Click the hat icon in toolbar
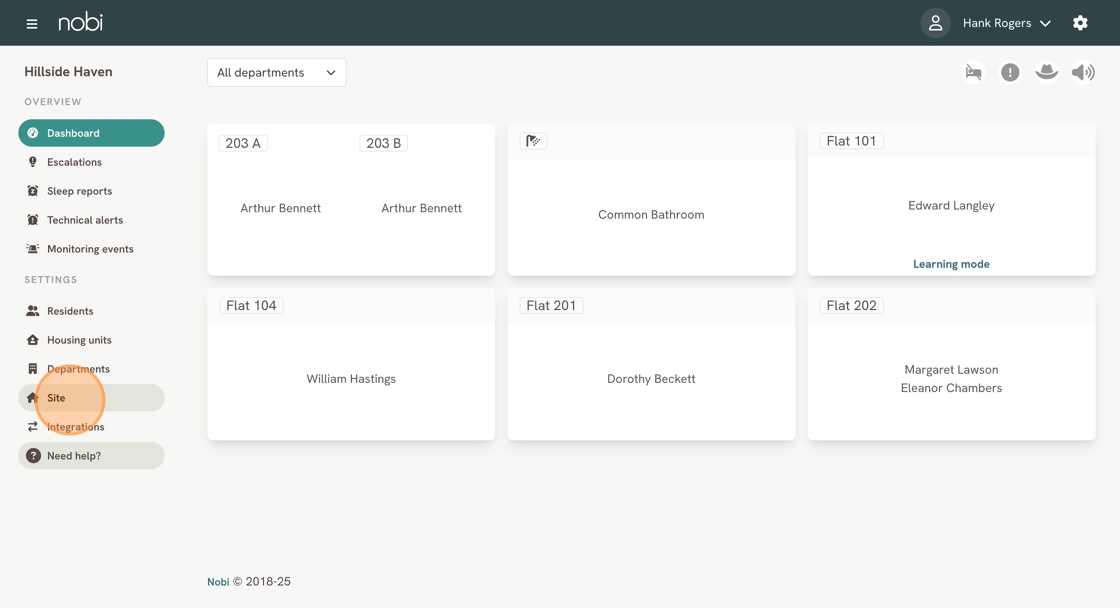The height and width of the screenshot is (608, 1120). tap(1046, 72)
